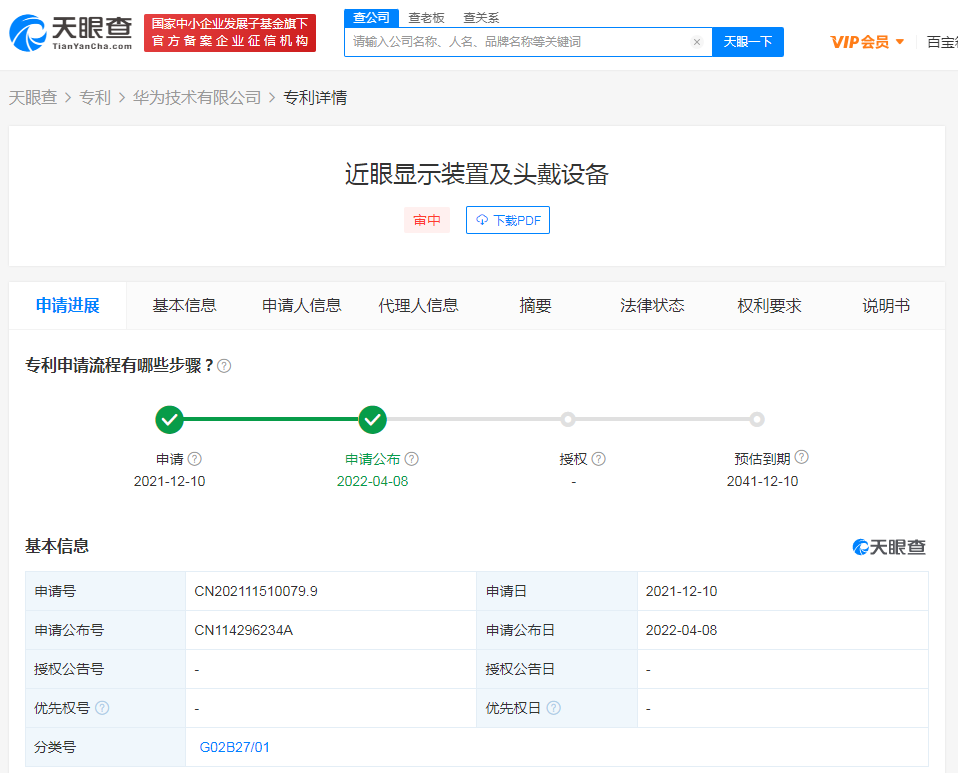
Task: Click the 2041-12-10 expiry date
Action: click(x=762, y=482)
